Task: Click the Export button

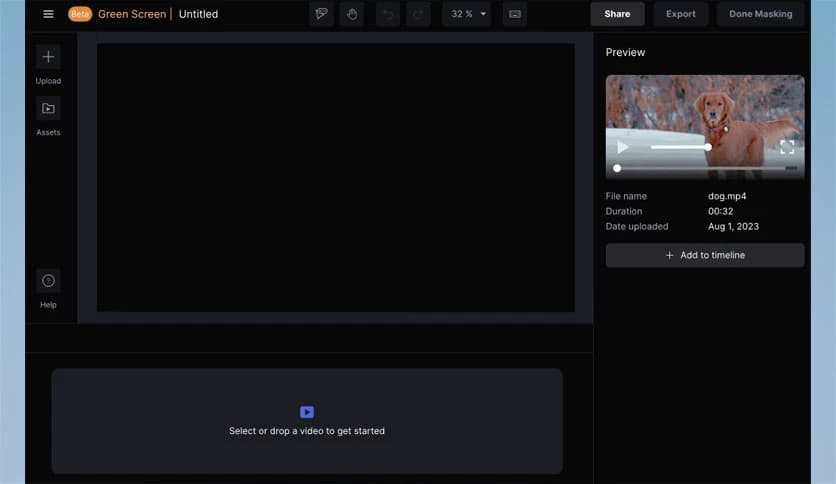Action: 680,14
